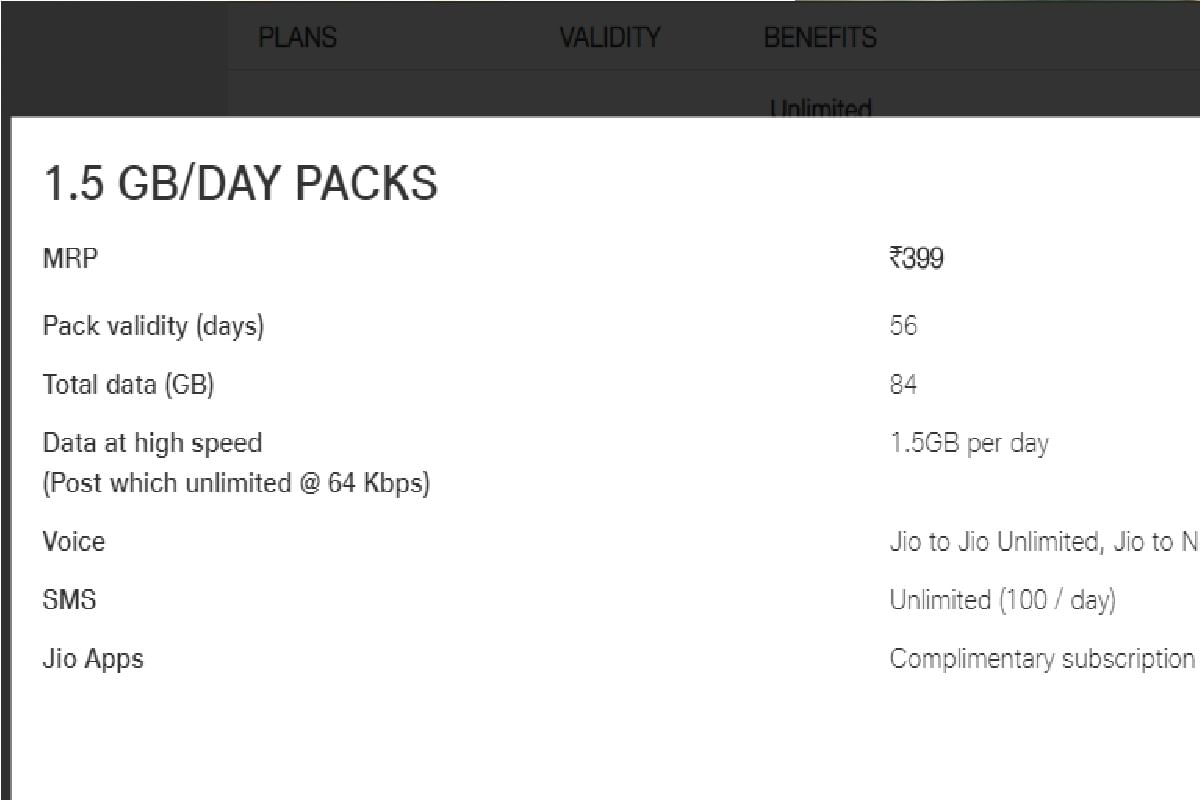1200x800 pixels.
Task: Select the 56 days validity value
Action: point(903,326)
